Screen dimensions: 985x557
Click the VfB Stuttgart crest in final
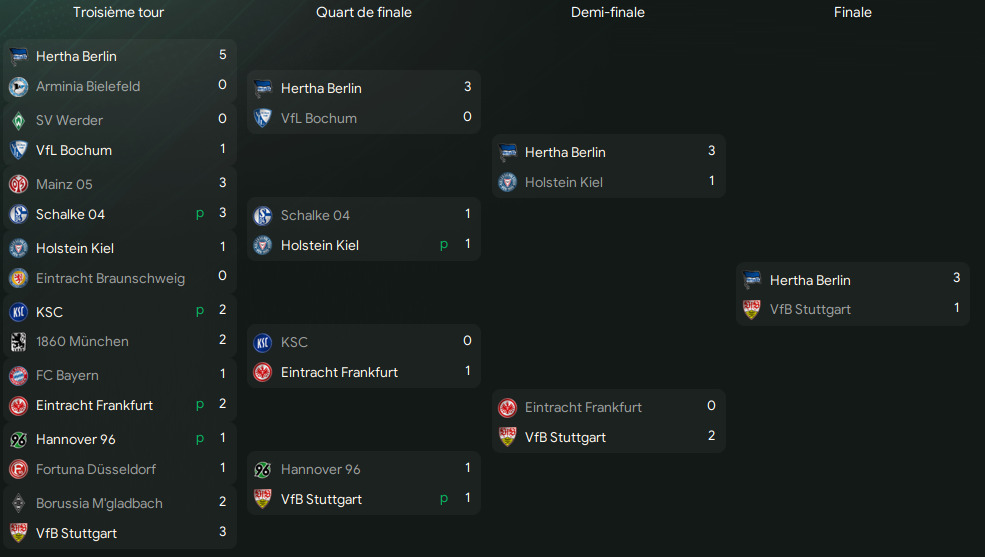[752, 309]
